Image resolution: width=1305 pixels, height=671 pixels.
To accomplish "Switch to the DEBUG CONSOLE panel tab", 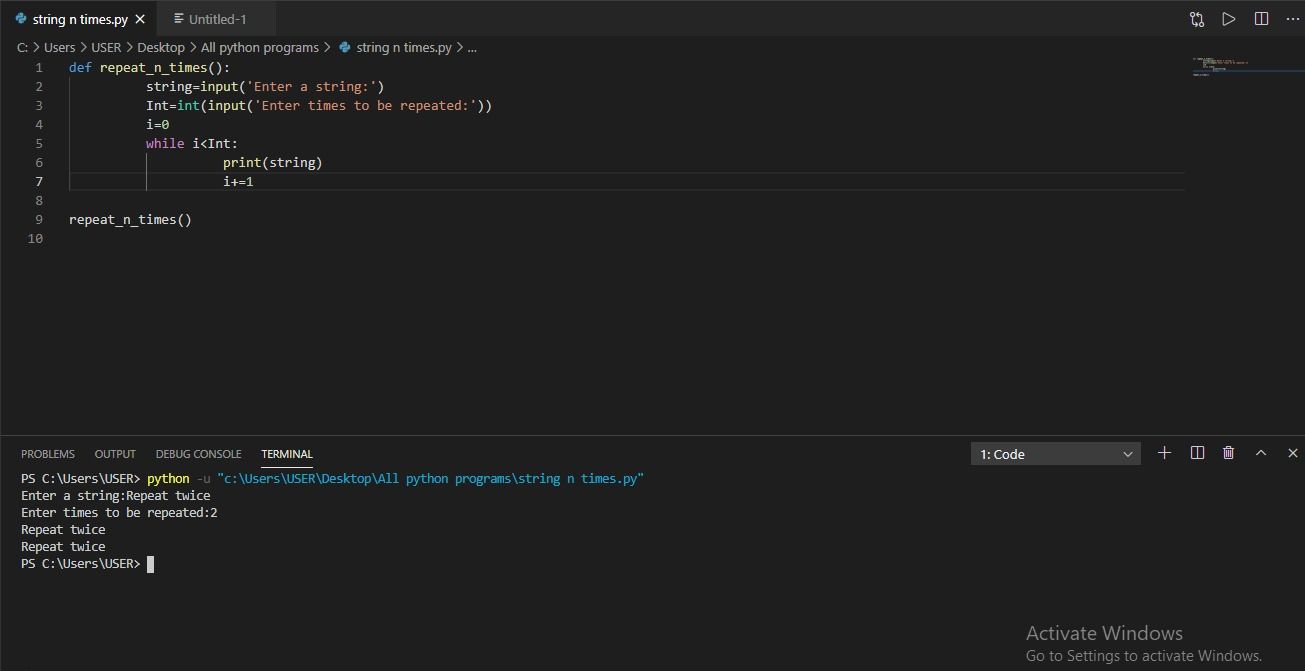I will point(198,453).
